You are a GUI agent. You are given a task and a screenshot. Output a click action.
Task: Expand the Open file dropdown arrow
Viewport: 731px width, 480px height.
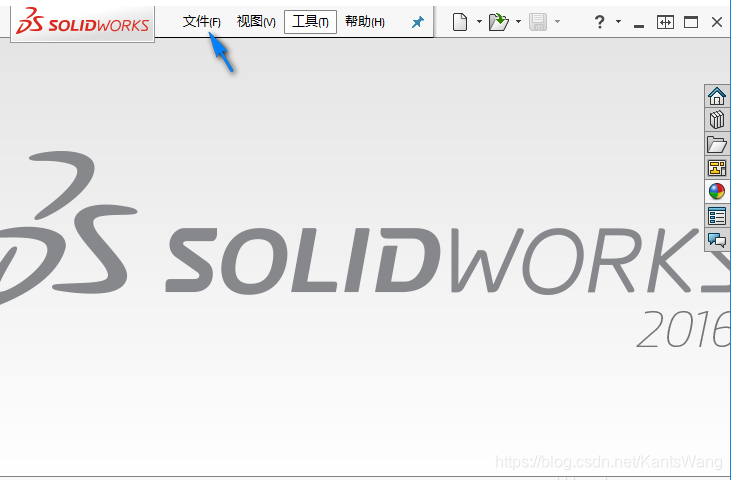pyautogui.click(x=518, y=21)
